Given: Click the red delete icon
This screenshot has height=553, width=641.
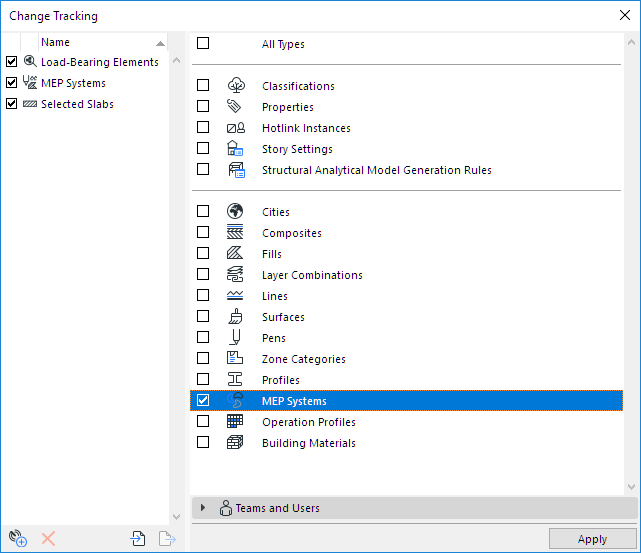Looking at the screenshot, I should 48,539.
